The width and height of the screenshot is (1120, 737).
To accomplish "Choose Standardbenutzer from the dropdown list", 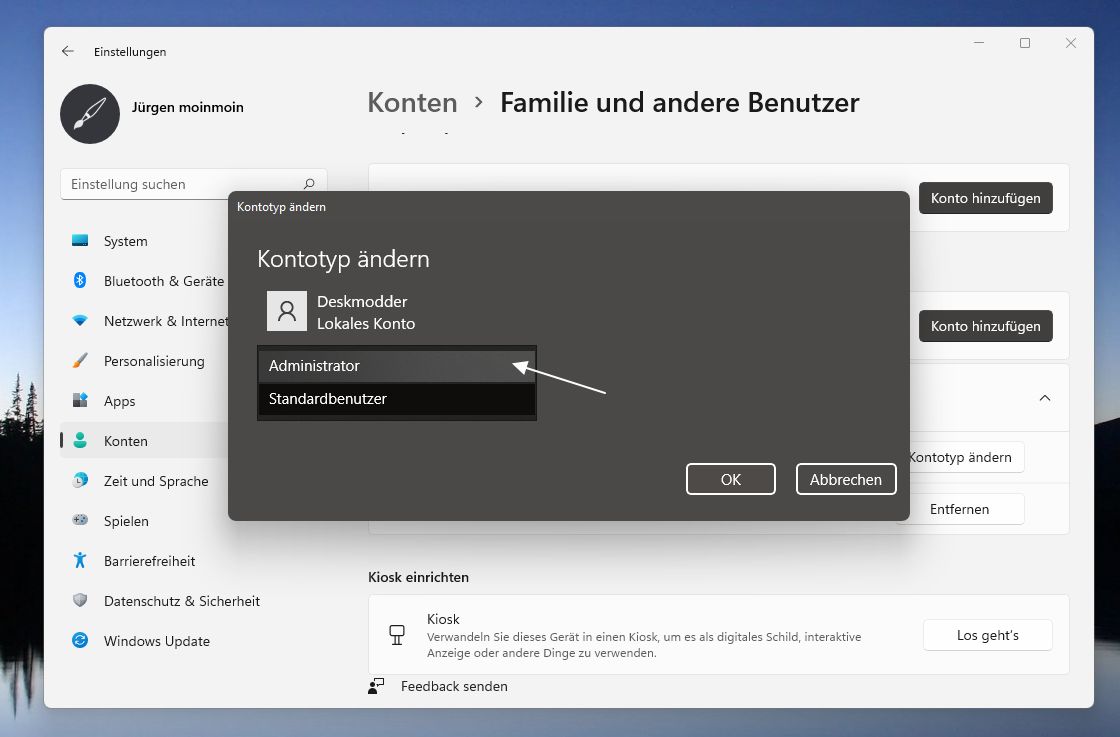I will point(396,399).
